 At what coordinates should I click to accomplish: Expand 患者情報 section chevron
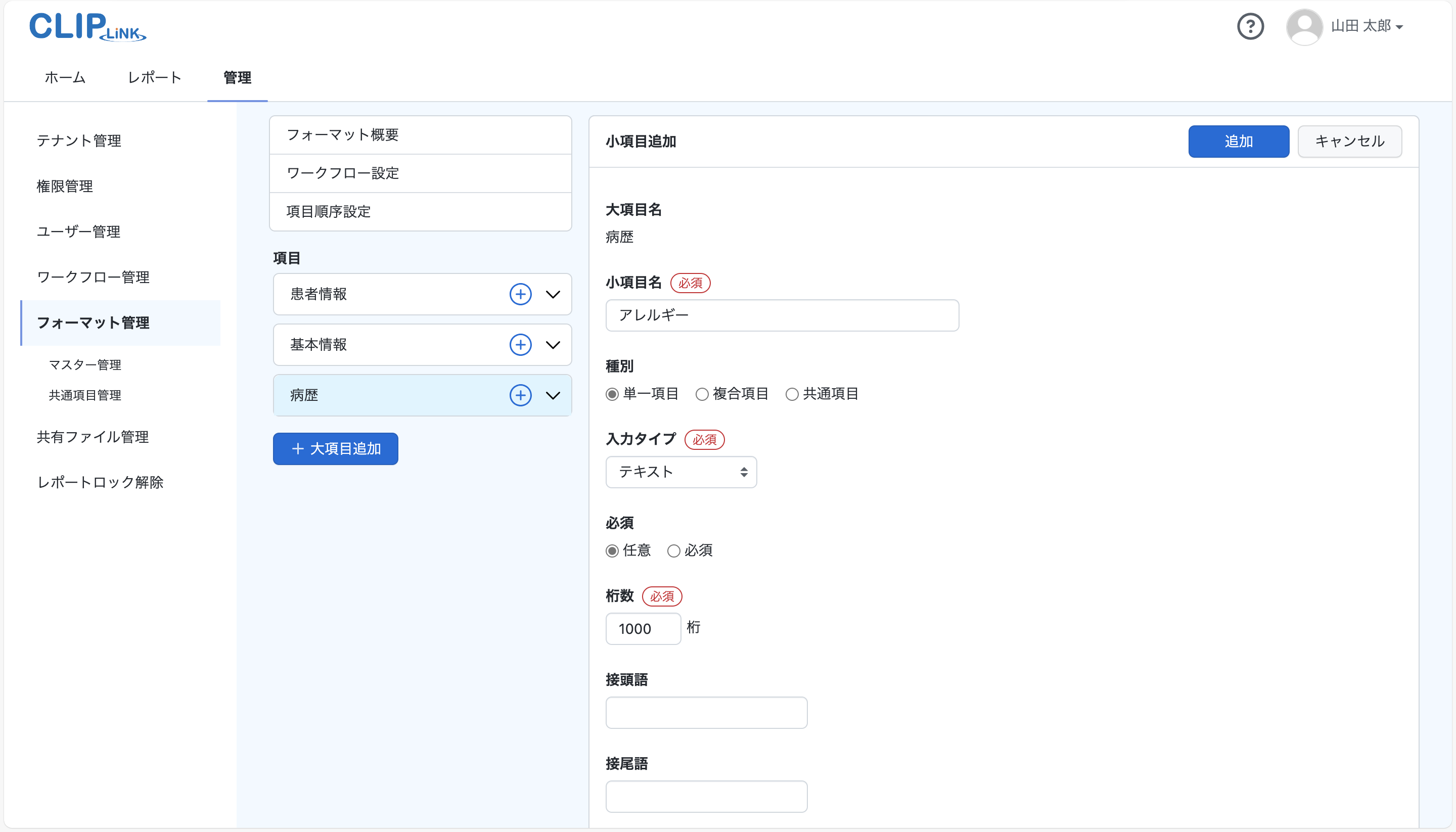pos(553,294)
